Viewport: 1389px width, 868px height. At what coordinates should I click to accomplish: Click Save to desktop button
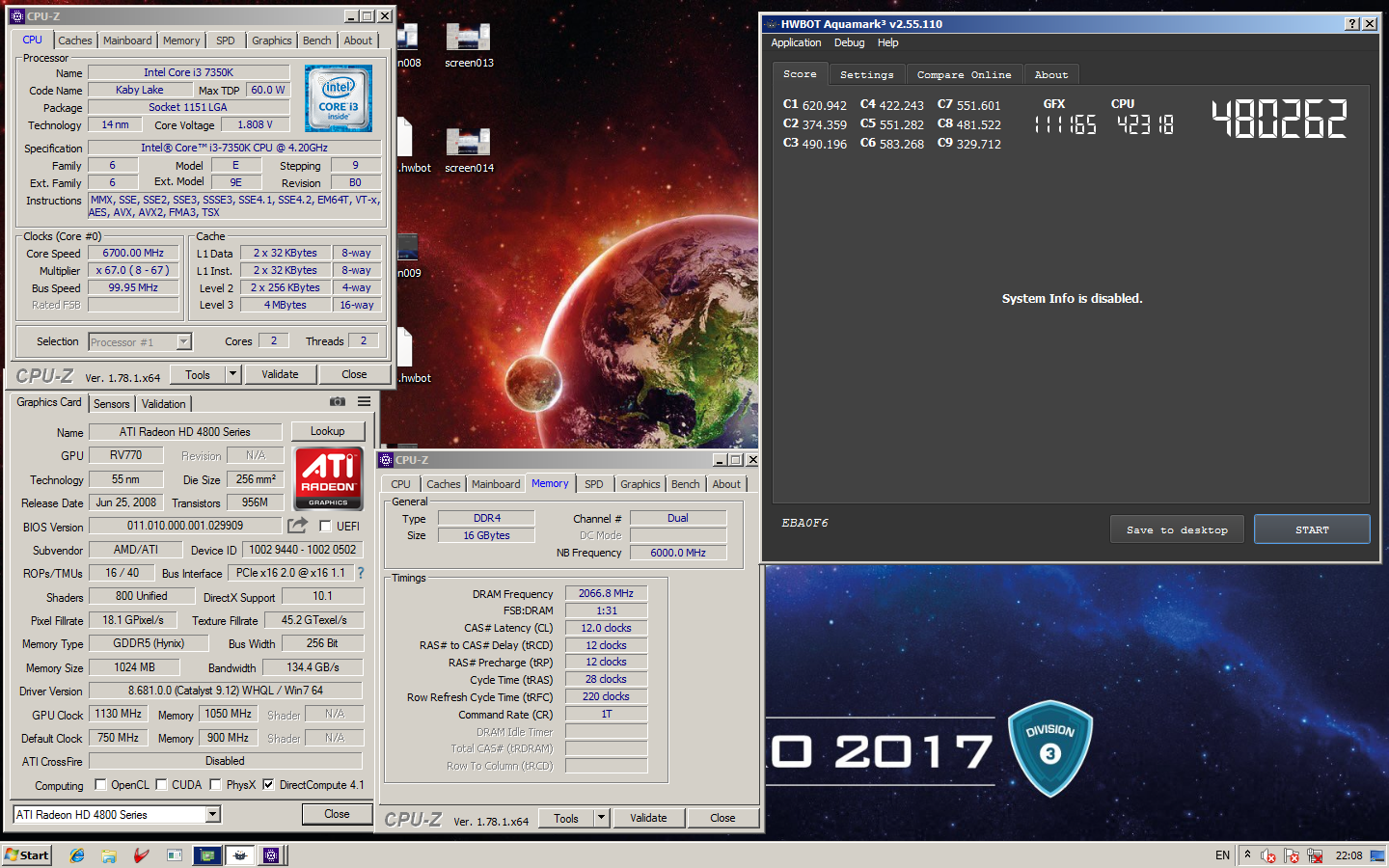pyautogui.click(x=1177, y=529)
